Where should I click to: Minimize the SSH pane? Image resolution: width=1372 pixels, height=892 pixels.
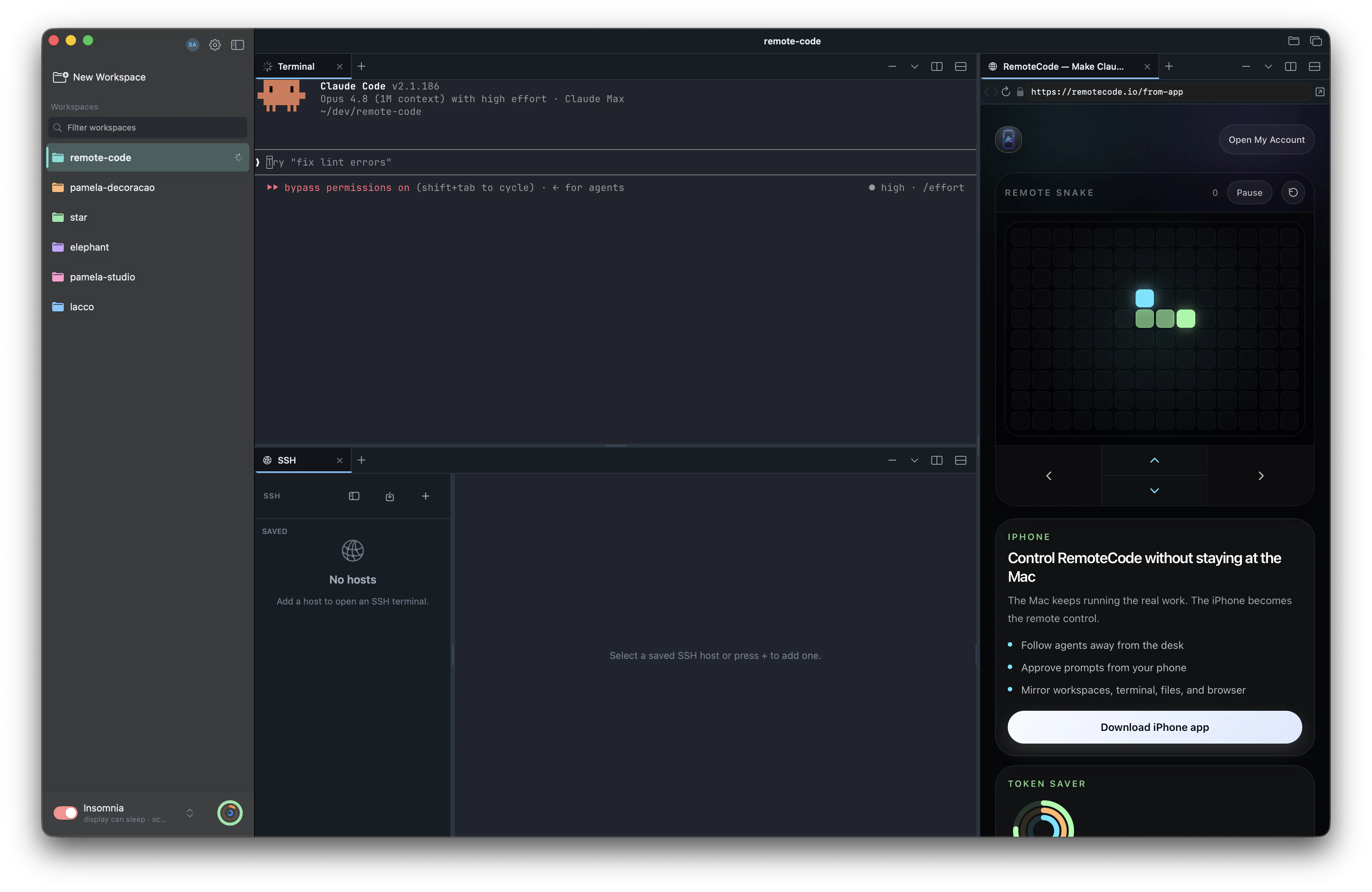coord(892,460)
